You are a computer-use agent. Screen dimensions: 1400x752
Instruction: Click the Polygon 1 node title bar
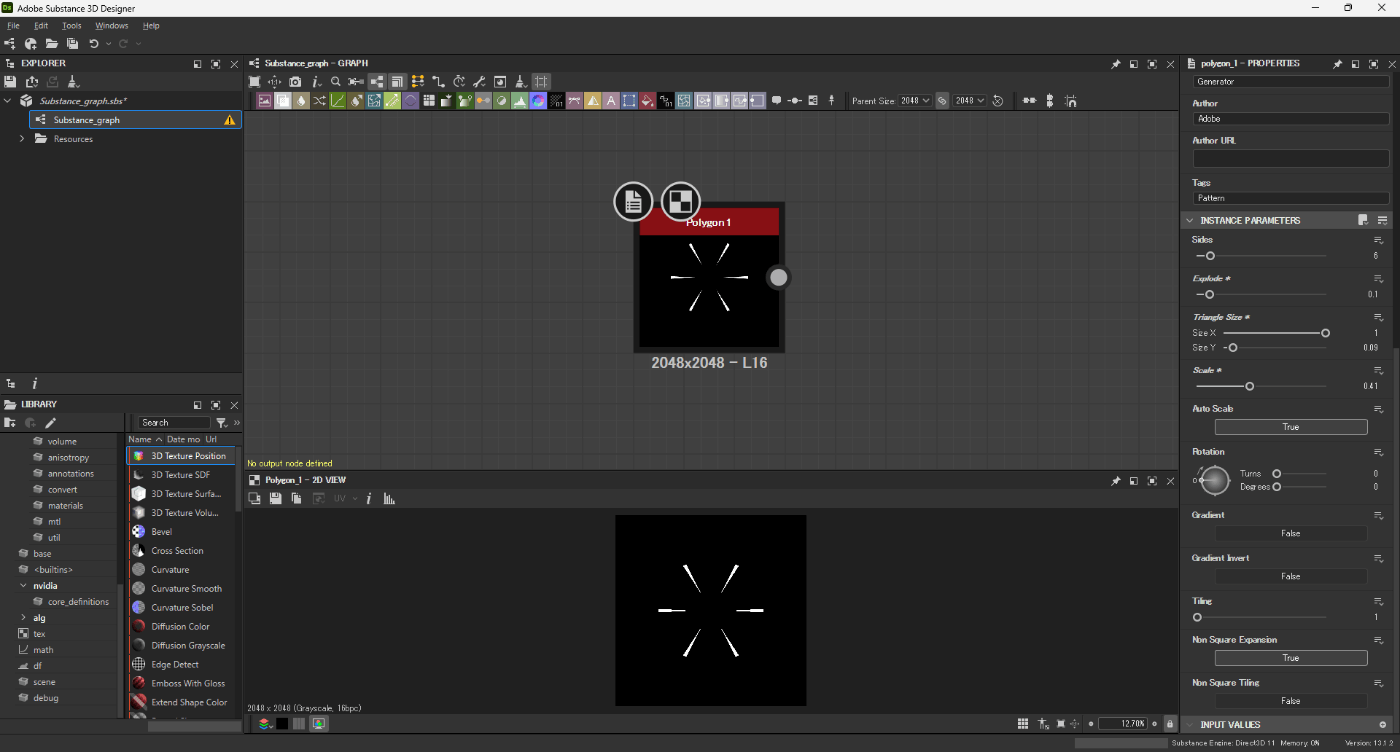click(x=709, y=222)
